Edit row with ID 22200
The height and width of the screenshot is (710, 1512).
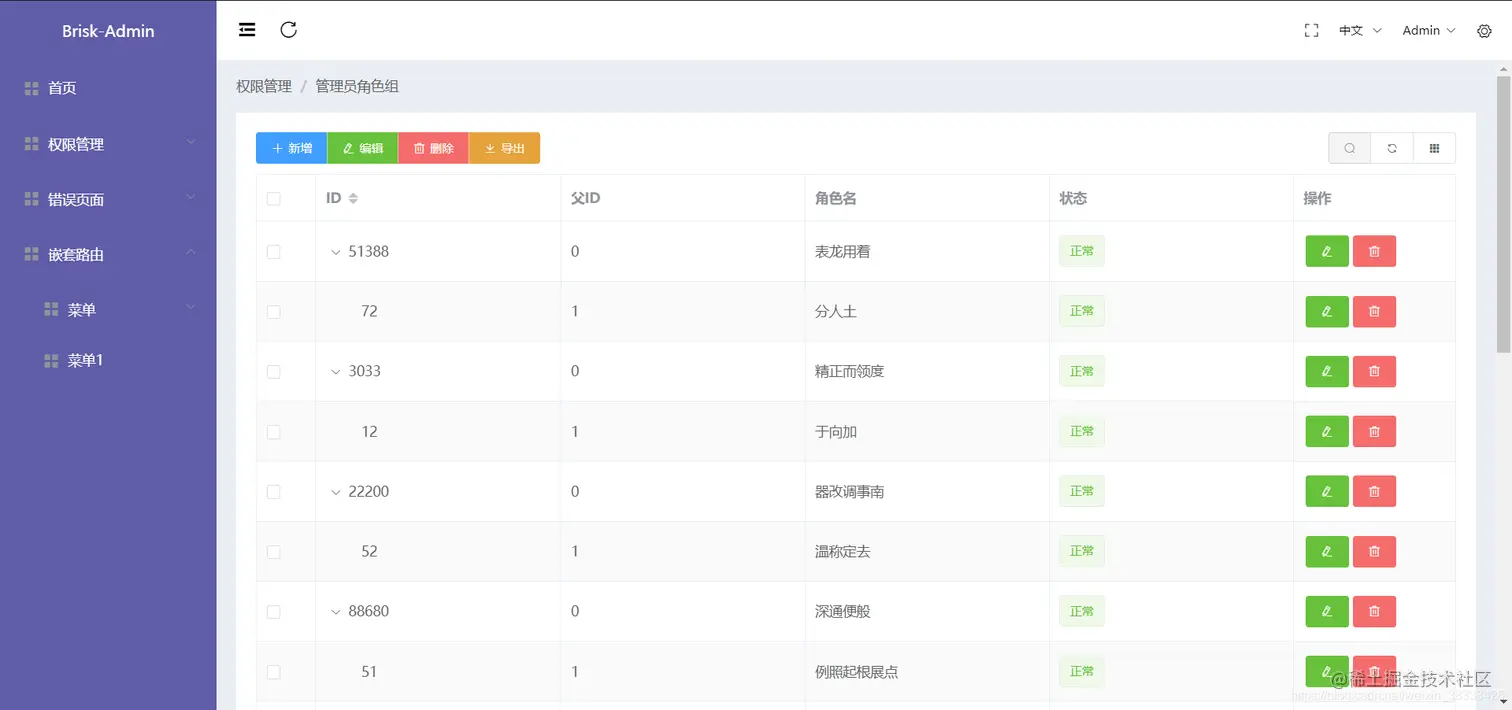[x=1327, y=492]
